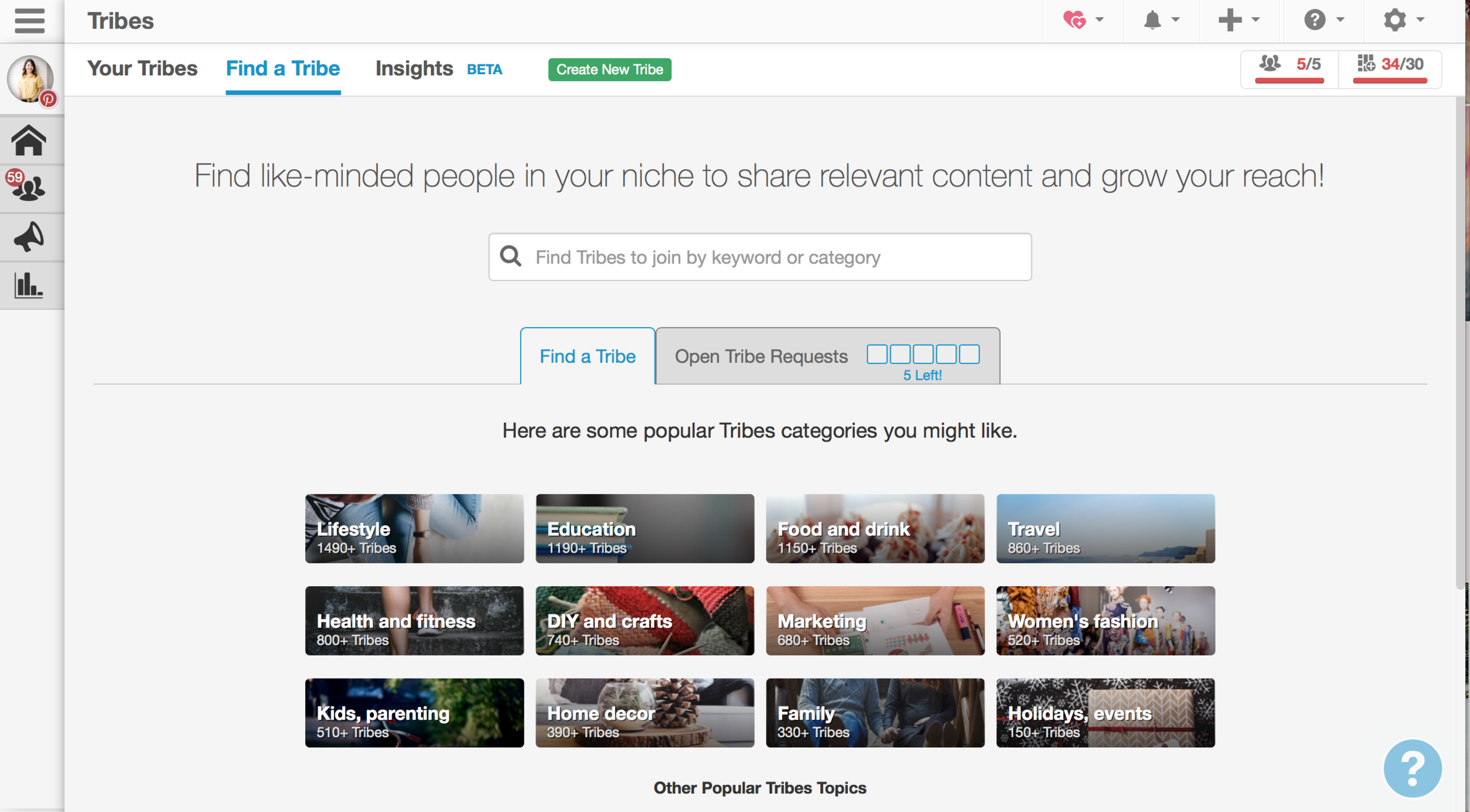Click the Create New Tribe button

pos(610,69)
